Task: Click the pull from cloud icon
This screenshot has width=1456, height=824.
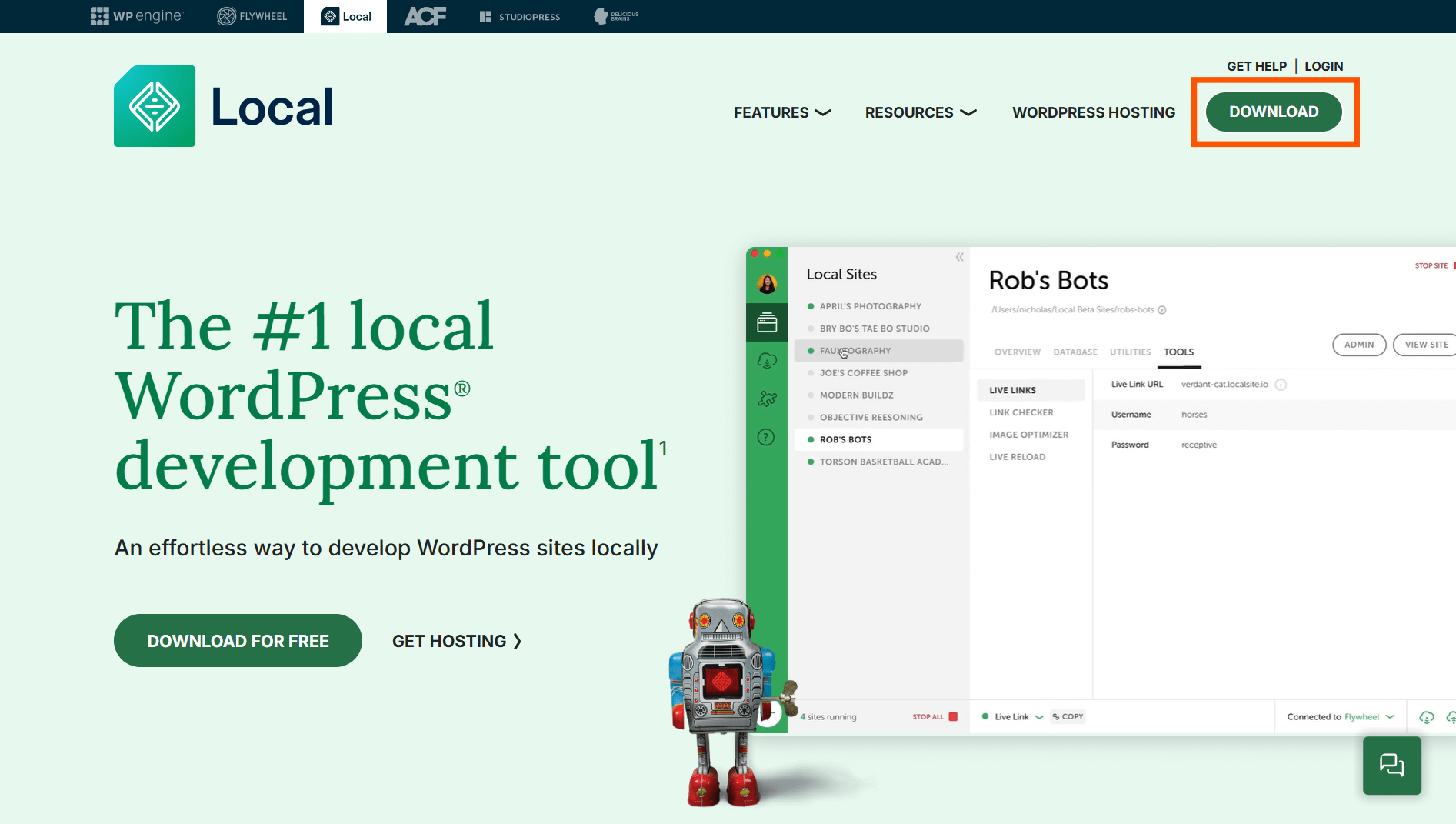Action: click(1427, 717)
